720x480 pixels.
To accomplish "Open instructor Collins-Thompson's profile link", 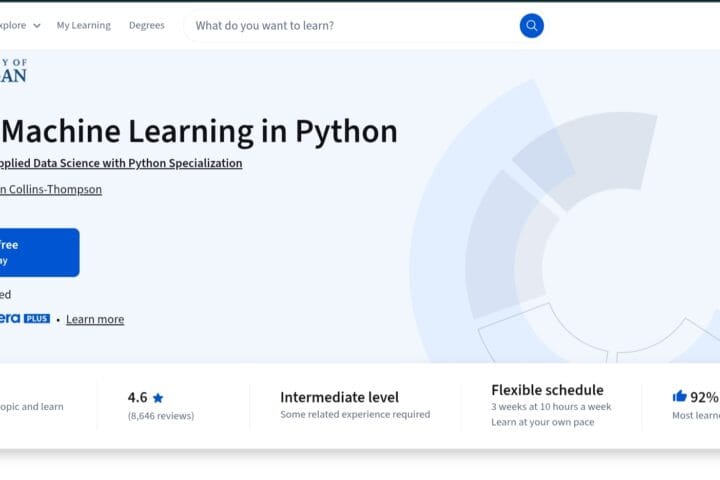I will click(x=51, y=189).
